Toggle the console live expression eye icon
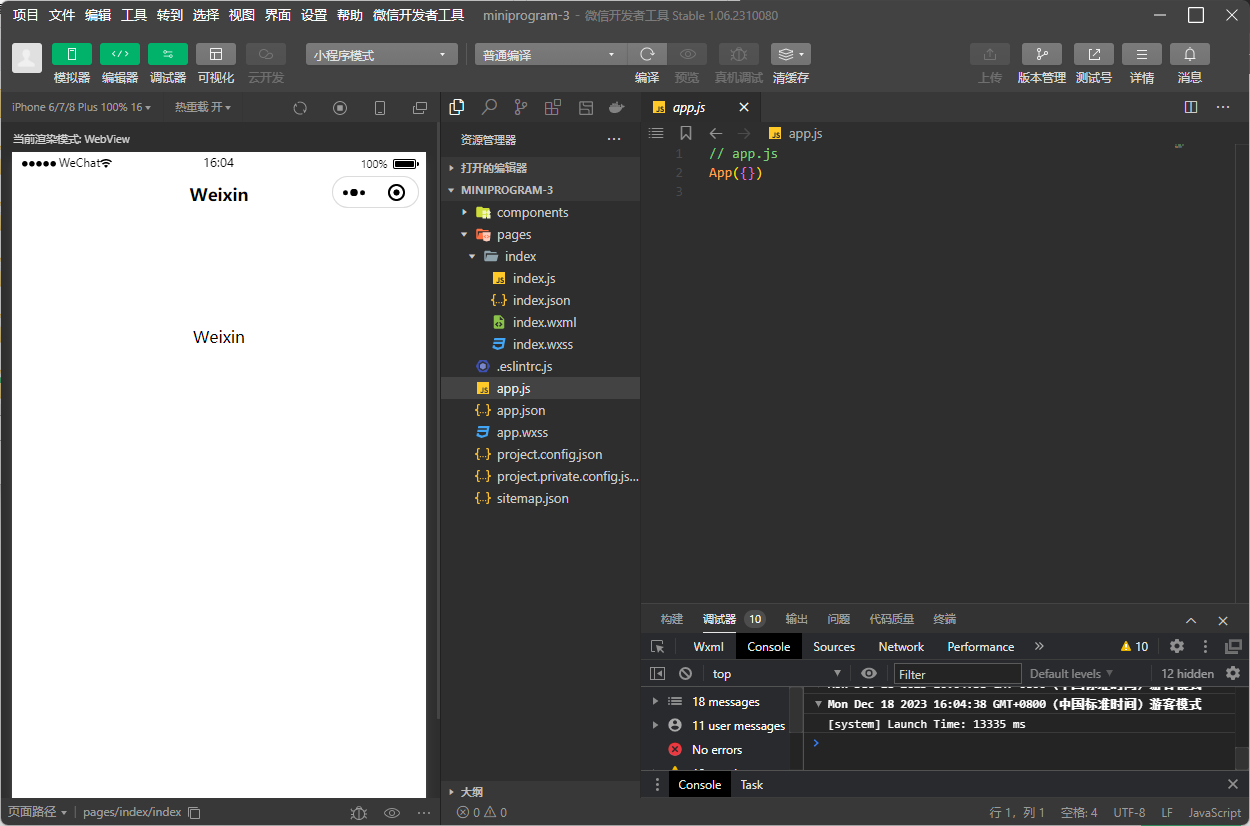This screenshot has width=1250, height=826. click(x=869, y=674)
